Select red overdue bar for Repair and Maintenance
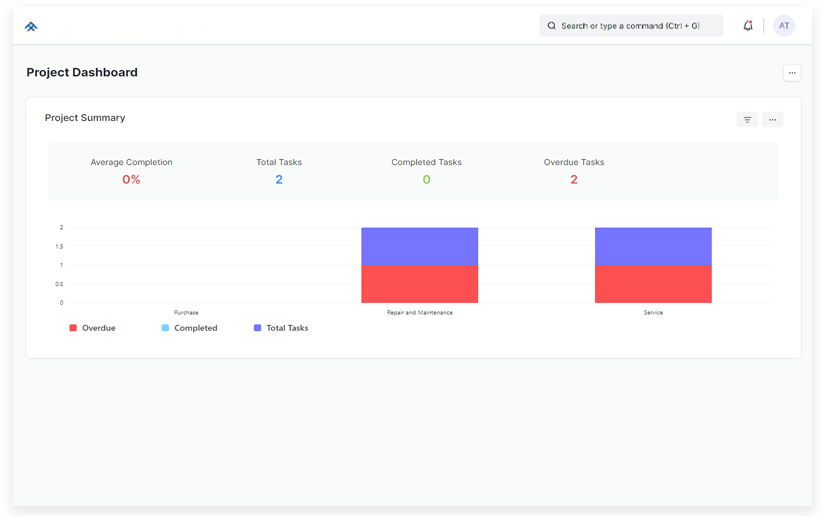The width and height of the screenshot is (826, 516). click(419, 284)
